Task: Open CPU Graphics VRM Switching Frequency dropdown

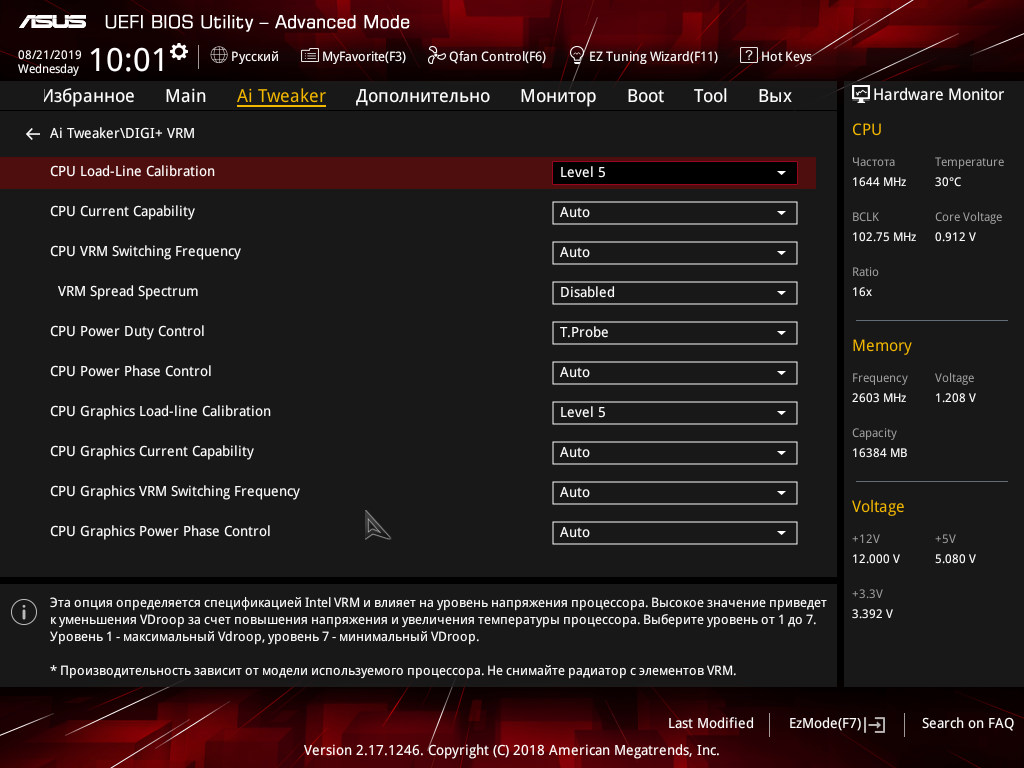Action: (x=675, y=492)
